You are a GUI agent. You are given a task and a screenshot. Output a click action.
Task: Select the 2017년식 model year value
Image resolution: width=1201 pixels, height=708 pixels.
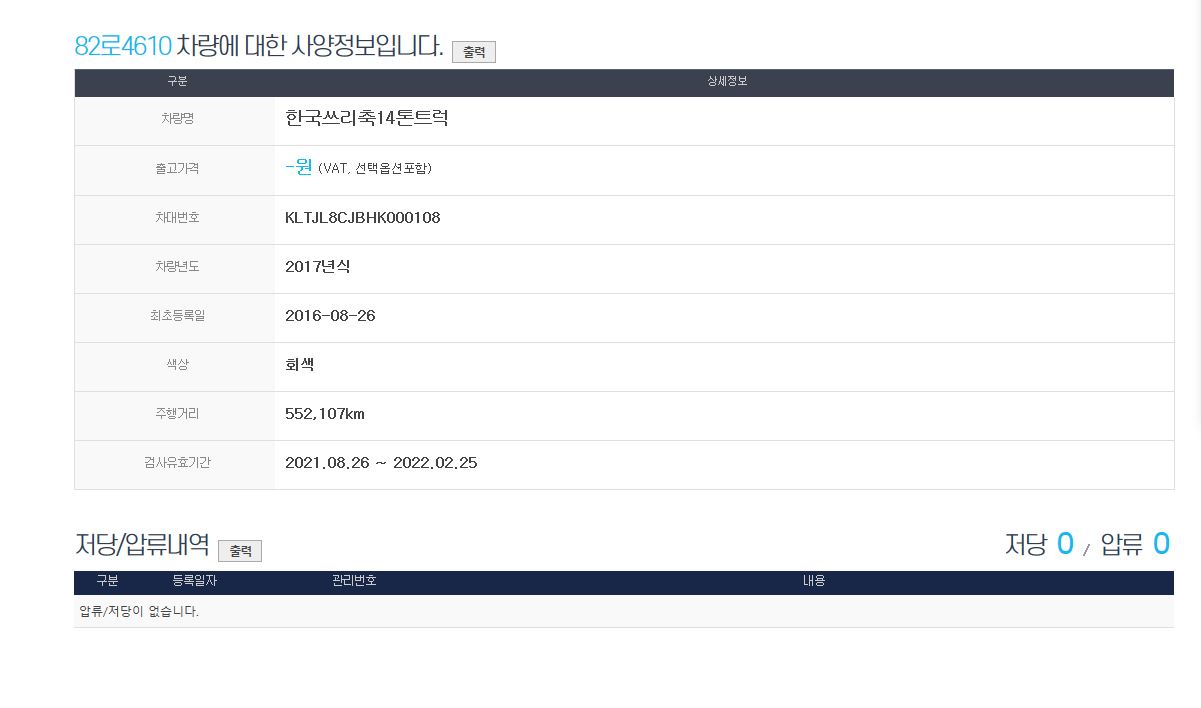coord(317,267)
